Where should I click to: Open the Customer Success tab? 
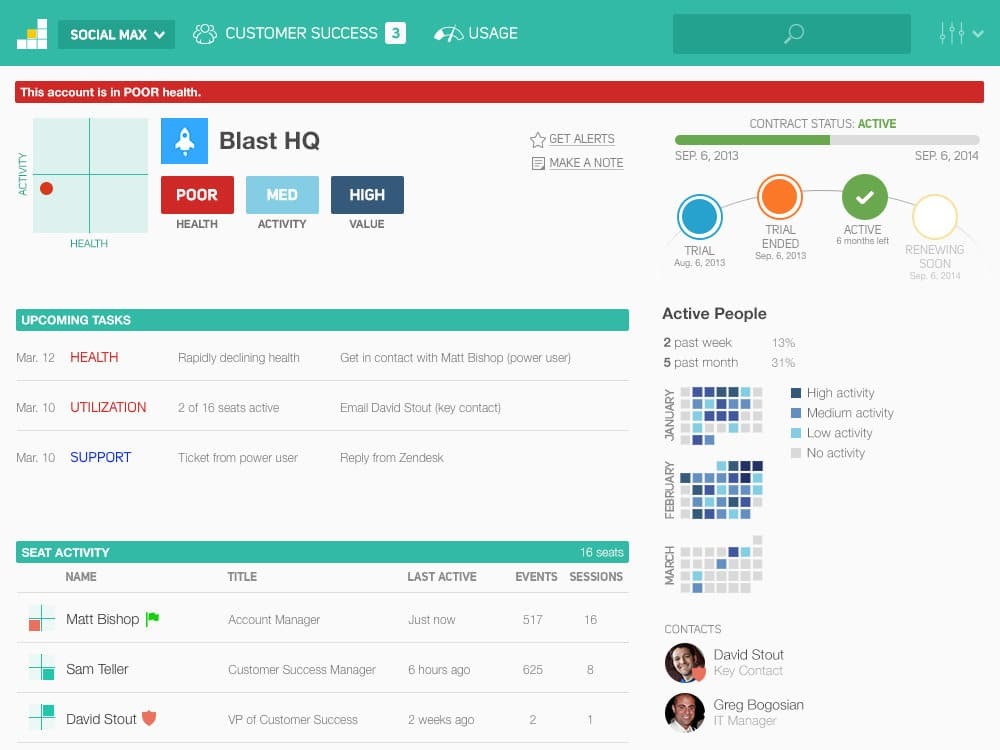[x=299, y=33]
